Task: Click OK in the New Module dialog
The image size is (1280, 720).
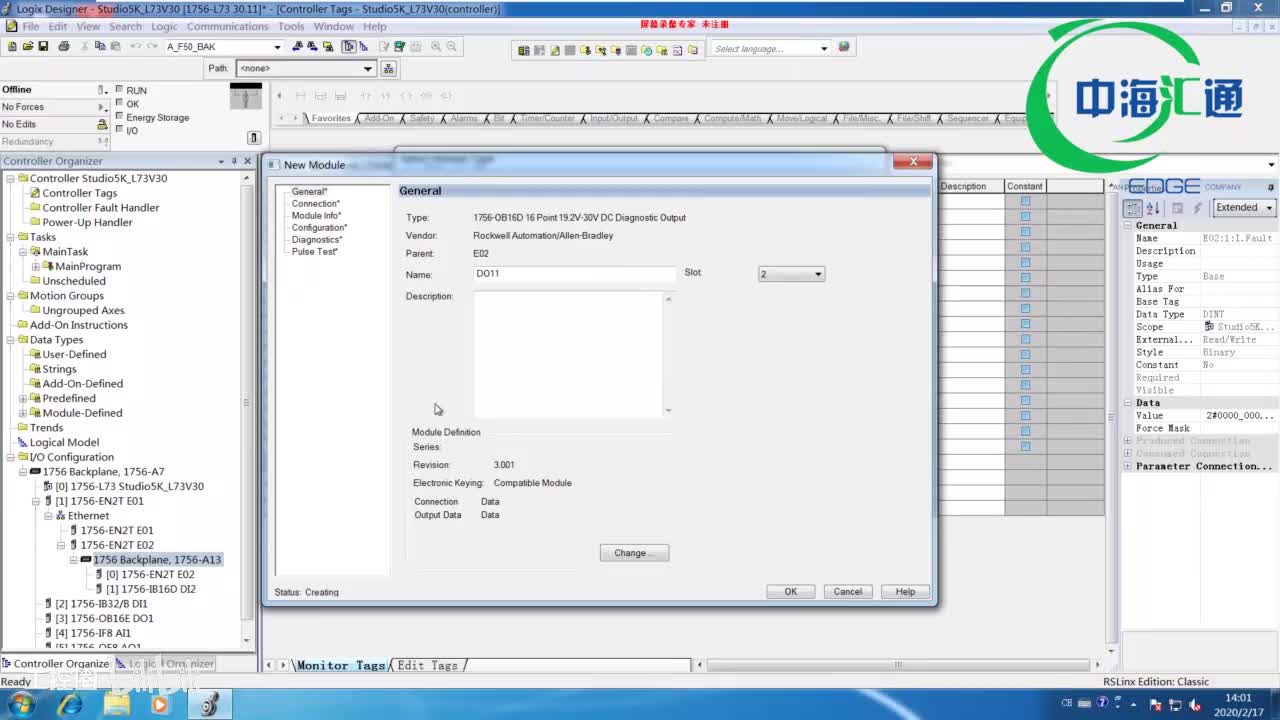Action: click(x=790, y=591)
